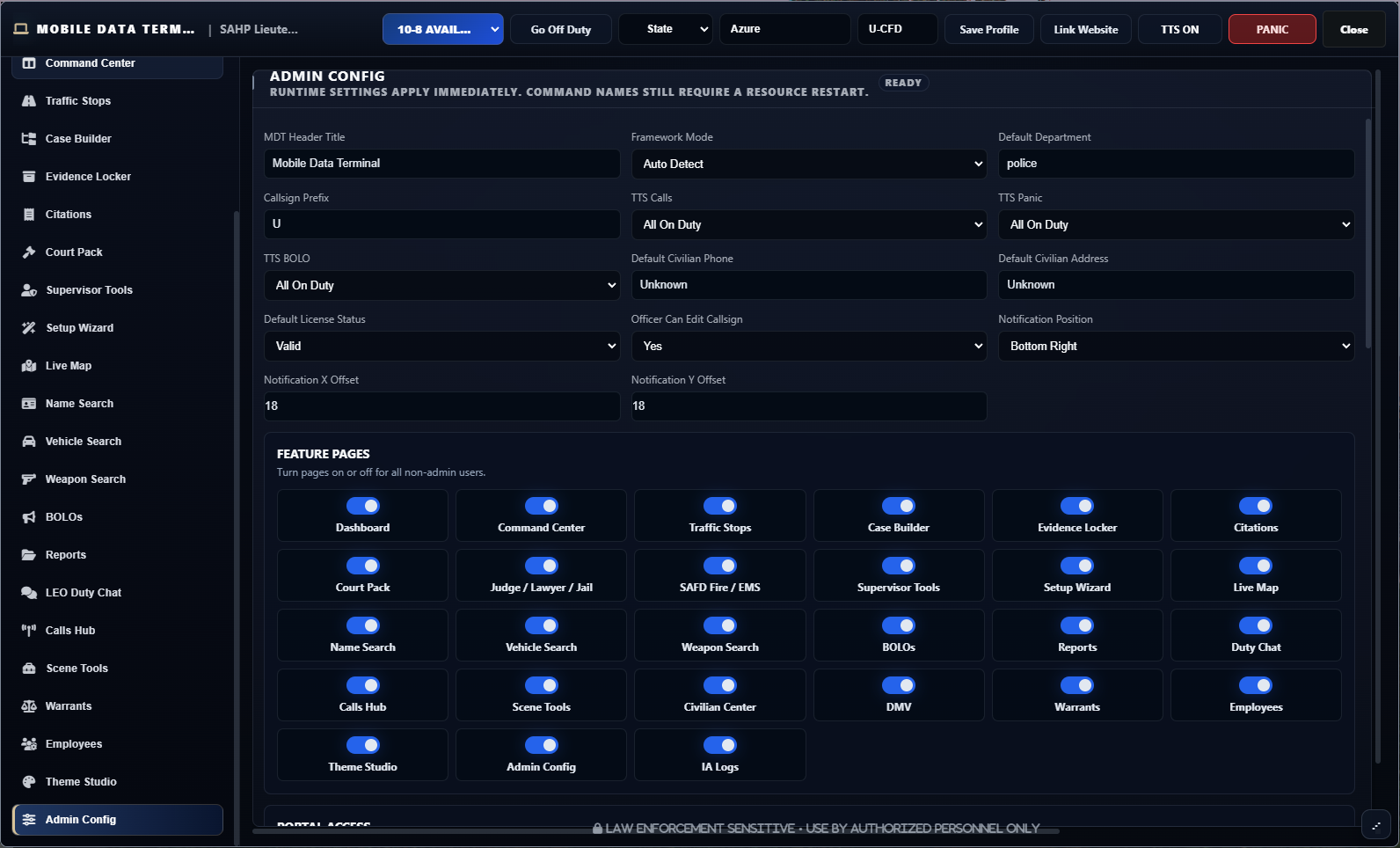Click the Vehicle Search car icon
The height and width of the screenshot is (848, 1400).
pos(29,442)
